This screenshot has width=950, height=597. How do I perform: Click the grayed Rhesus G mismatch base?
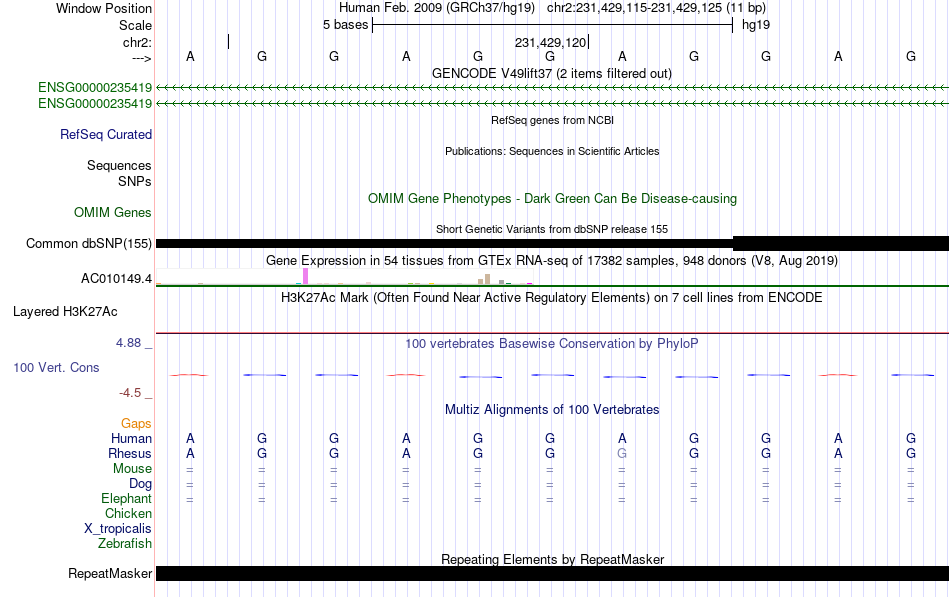click(x=622, y=454)
